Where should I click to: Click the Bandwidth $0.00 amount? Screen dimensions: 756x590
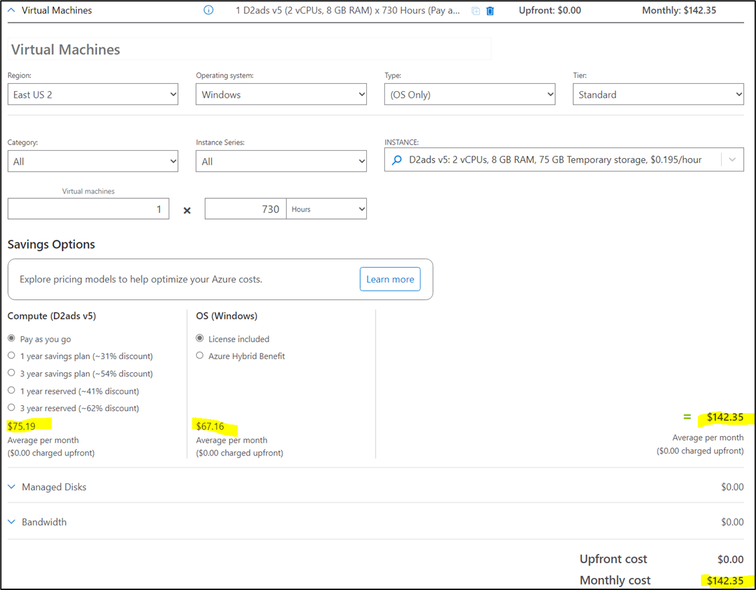732,522
